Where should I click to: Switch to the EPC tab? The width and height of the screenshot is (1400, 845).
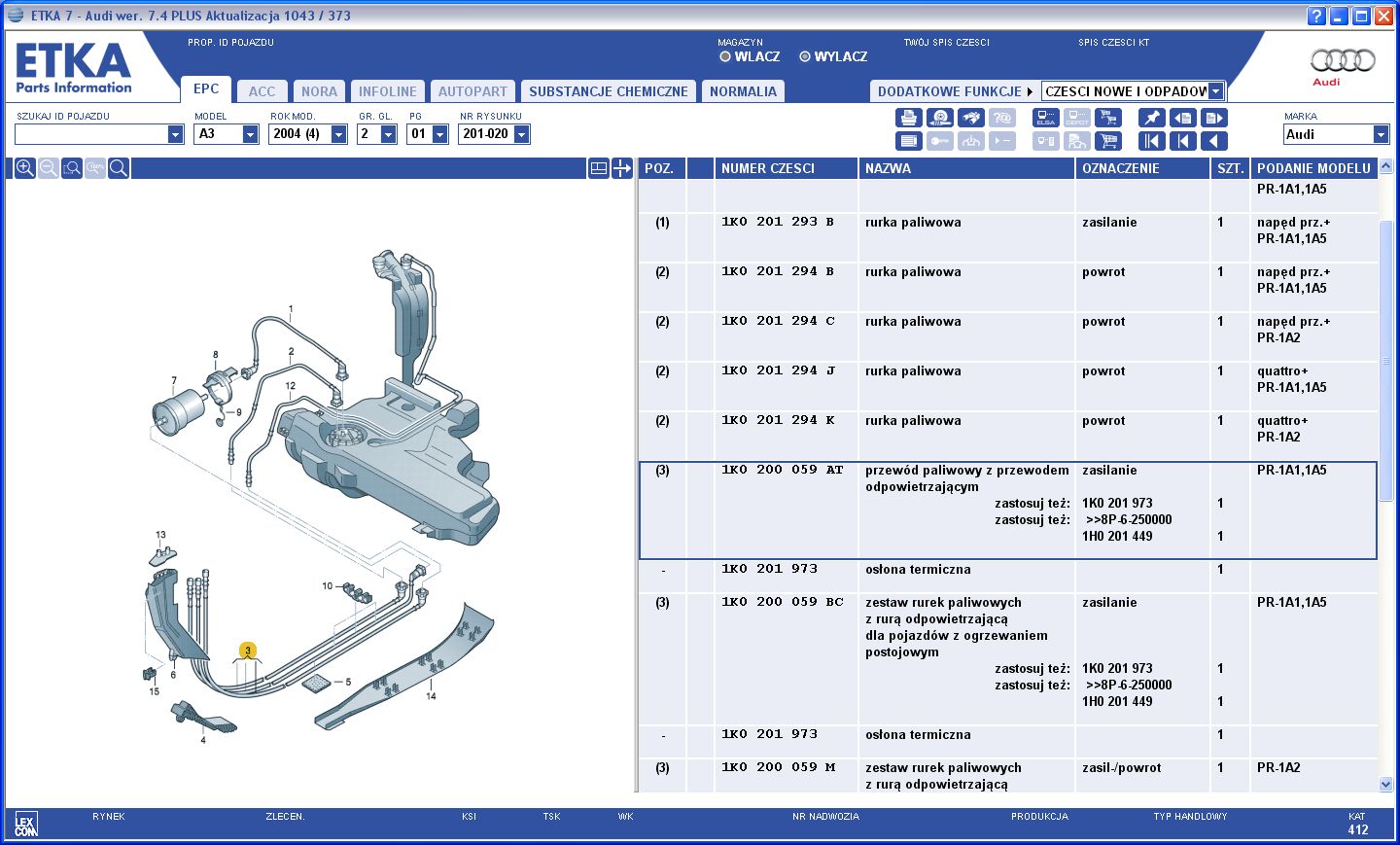206,88
